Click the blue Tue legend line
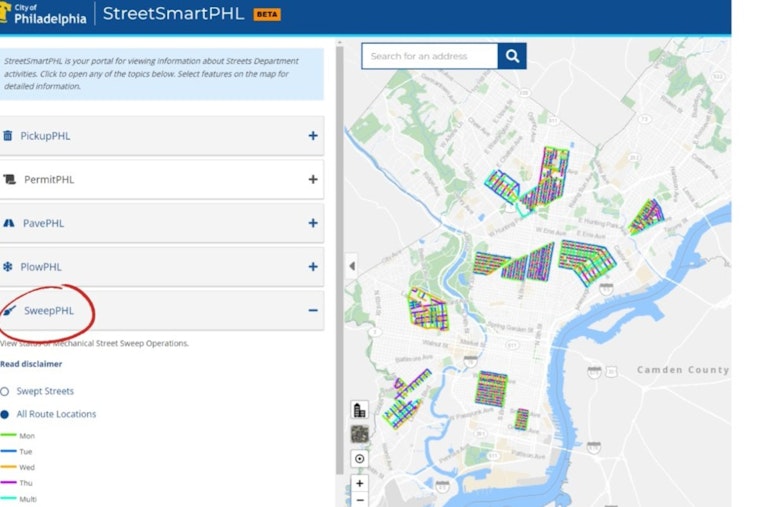Screen dimensions: 760x507 pos(8,451)
